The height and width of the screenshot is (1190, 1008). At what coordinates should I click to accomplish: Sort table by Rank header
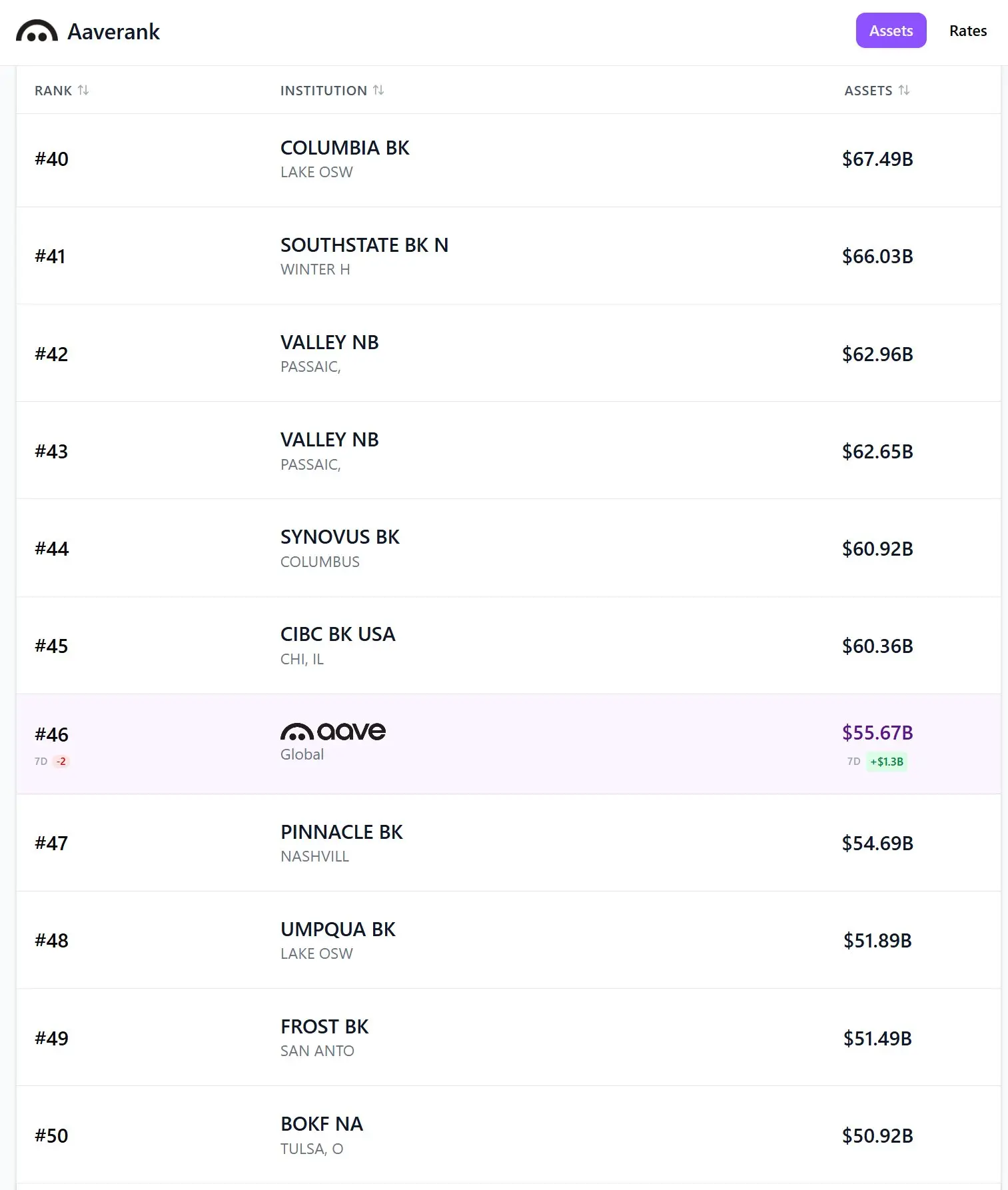[x=53, y=91]
